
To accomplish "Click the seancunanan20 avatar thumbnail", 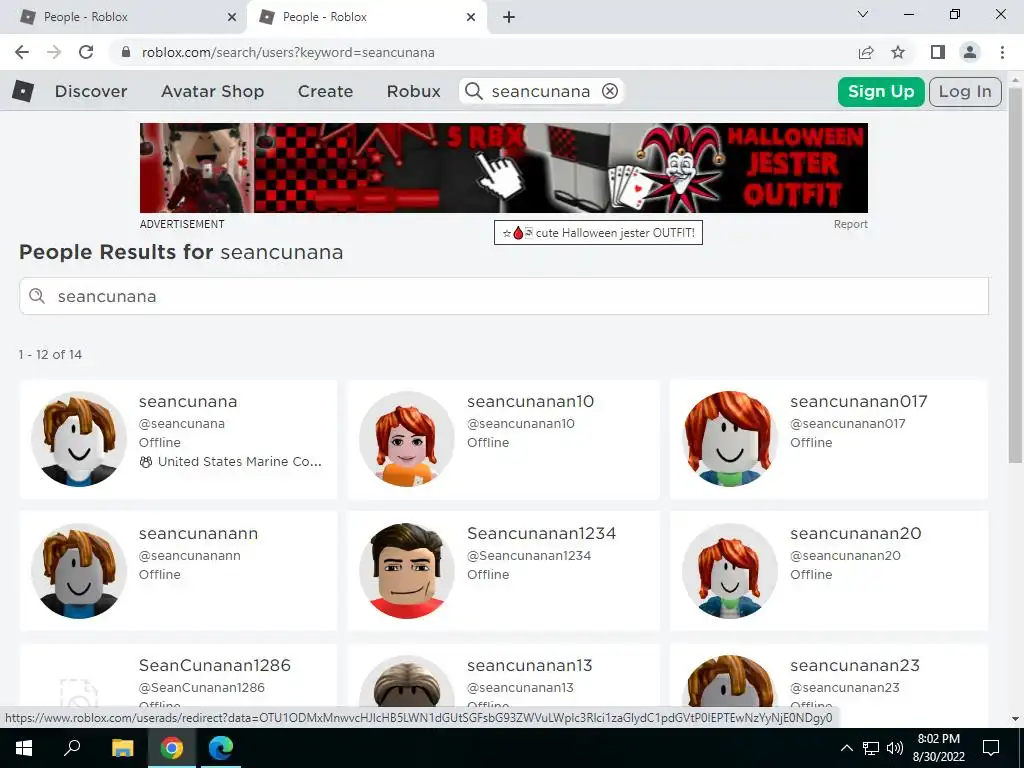I will coord(729,571).
